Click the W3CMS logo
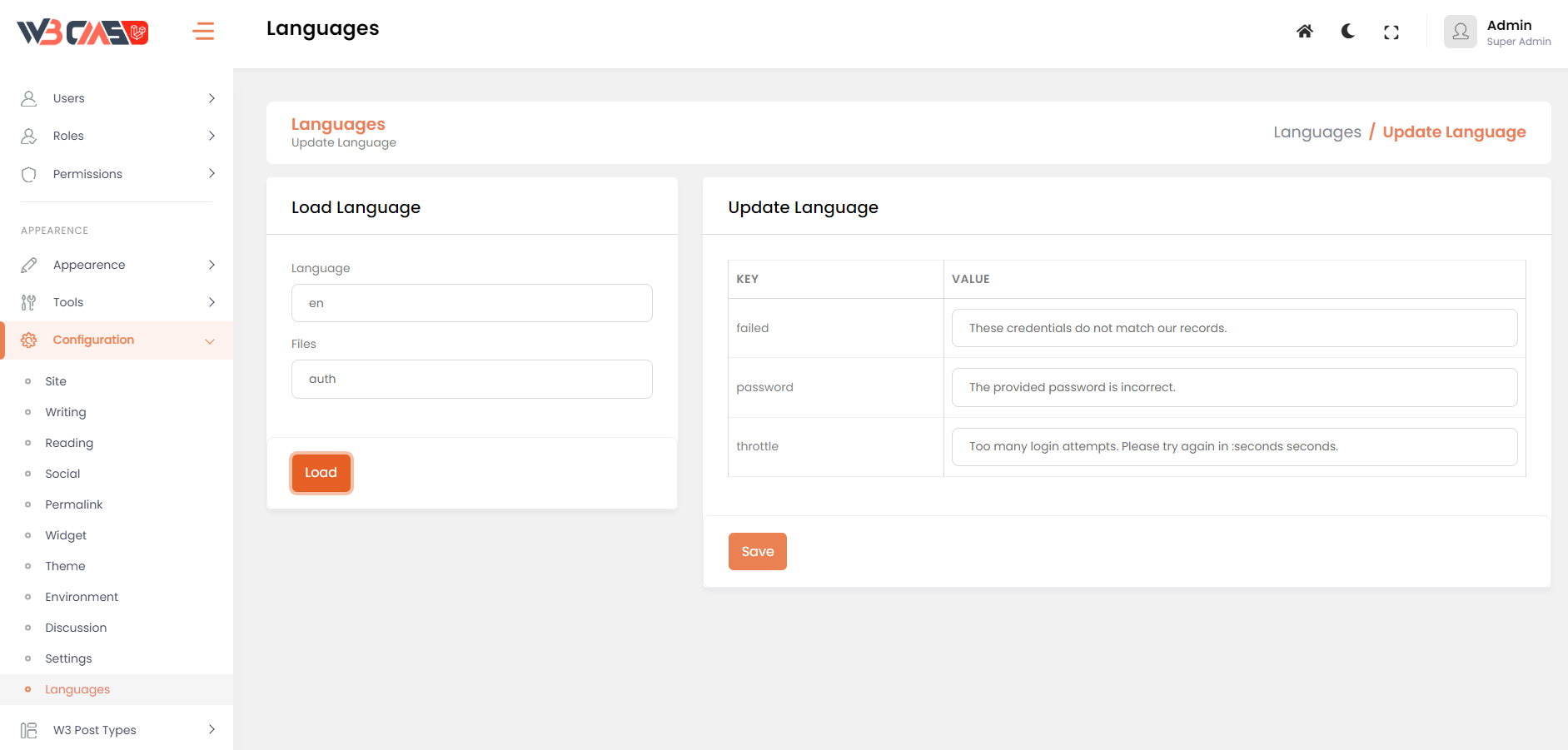This screenshot has width=1568, height=750. 82,32
